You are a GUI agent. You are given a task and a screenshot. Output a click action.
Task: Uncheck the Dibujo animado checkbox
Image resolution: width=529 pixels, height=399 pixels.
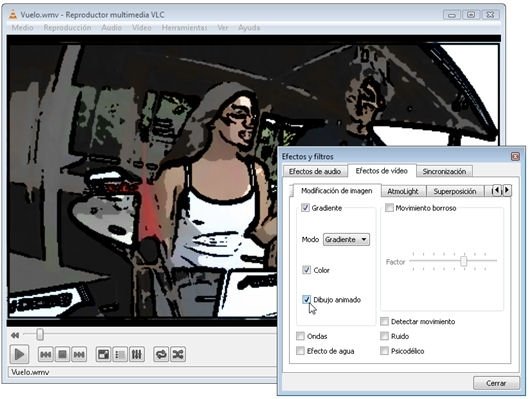pos(306,300)
